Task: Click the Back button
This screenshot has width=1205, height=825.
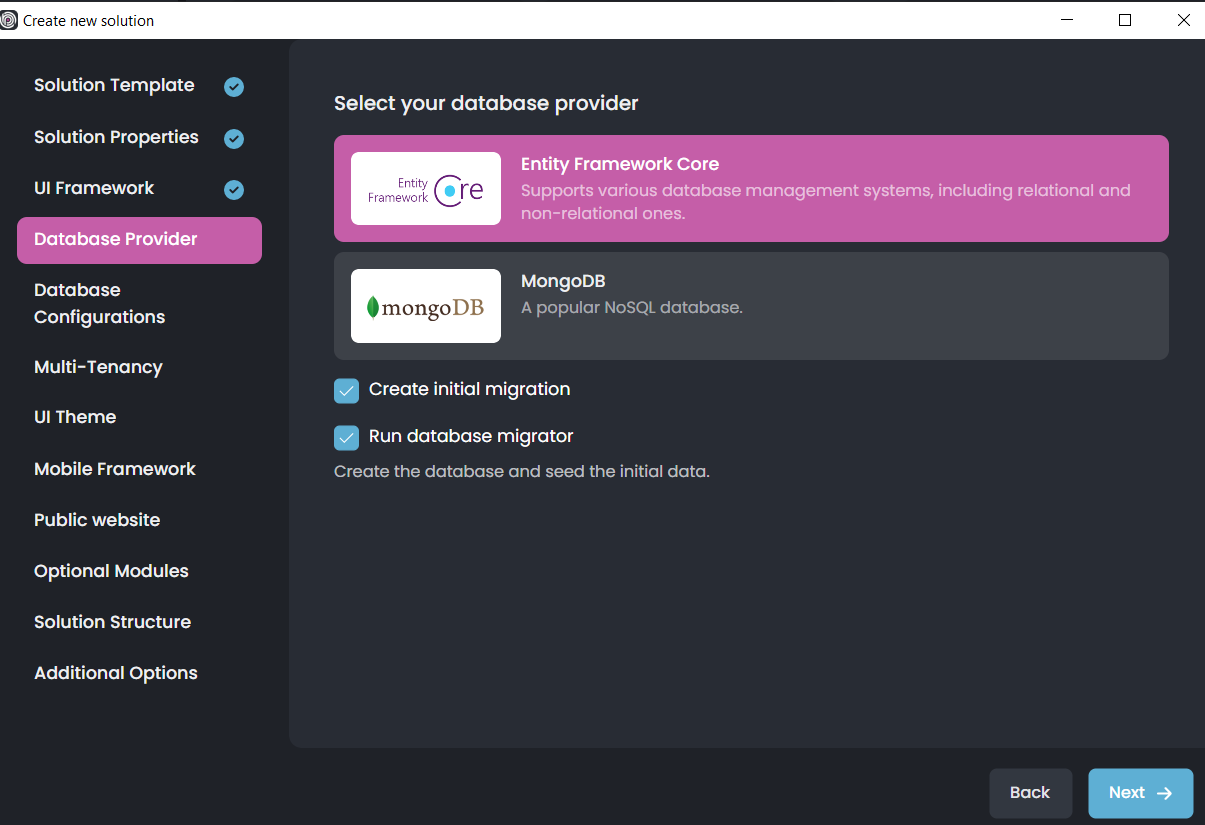Action: [1030, 793]
